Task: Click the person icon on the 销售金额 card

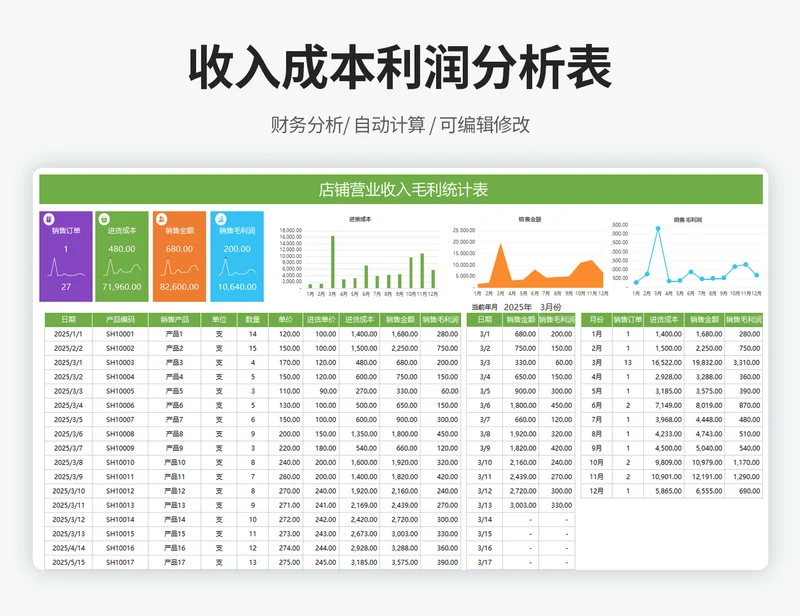Action: (162, 219)
